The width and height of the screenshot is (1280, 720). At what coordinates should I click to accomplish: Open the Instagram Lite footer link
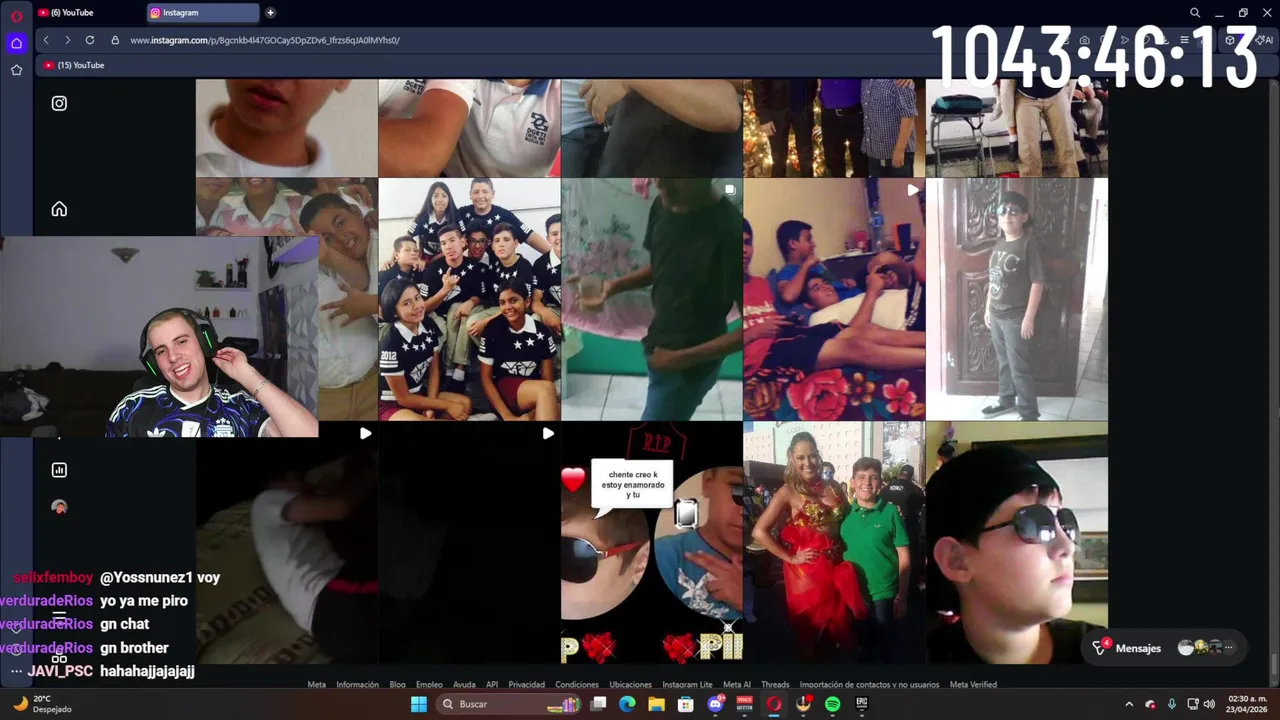687,685
